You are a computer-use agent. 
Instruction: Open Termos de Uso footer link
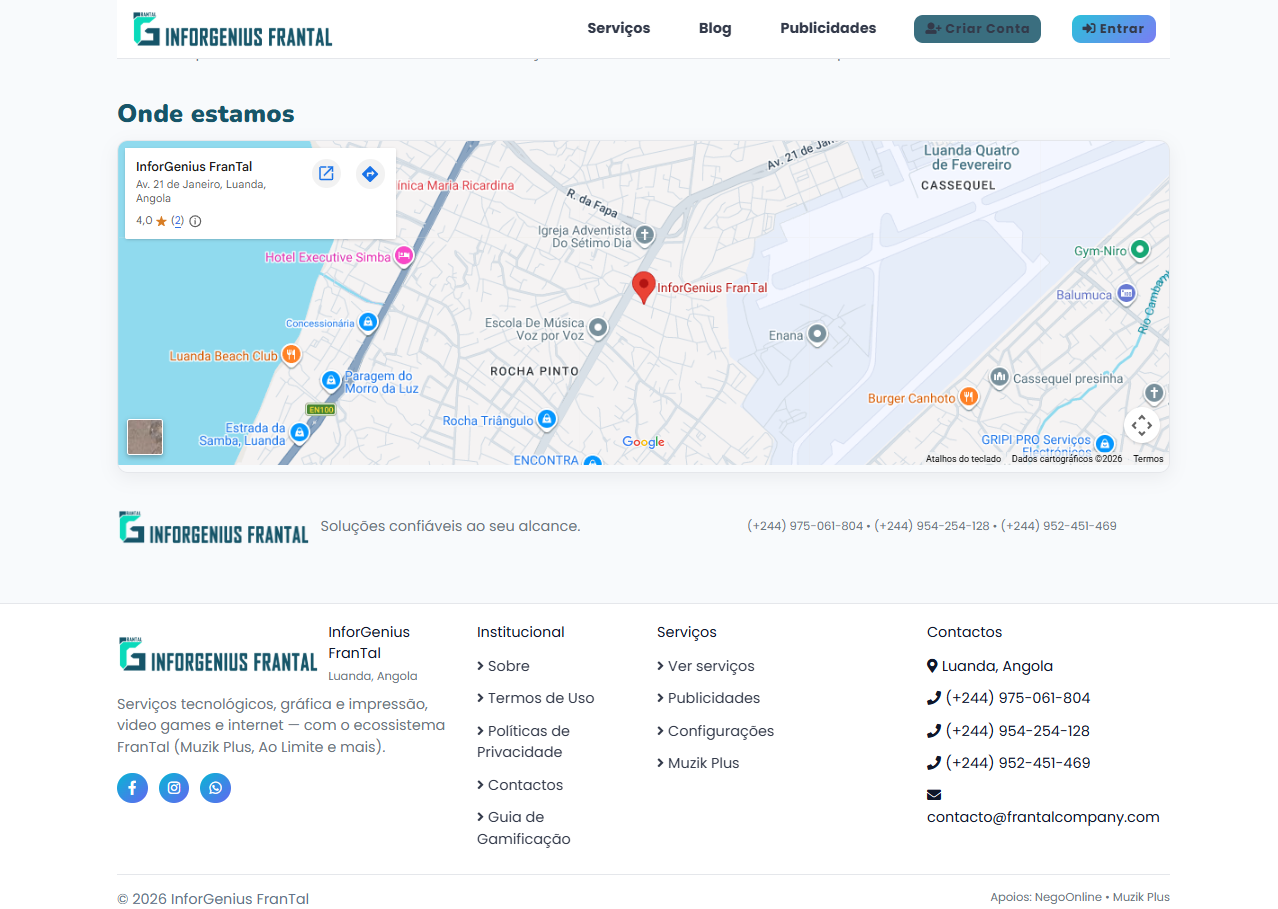point(535,698)
